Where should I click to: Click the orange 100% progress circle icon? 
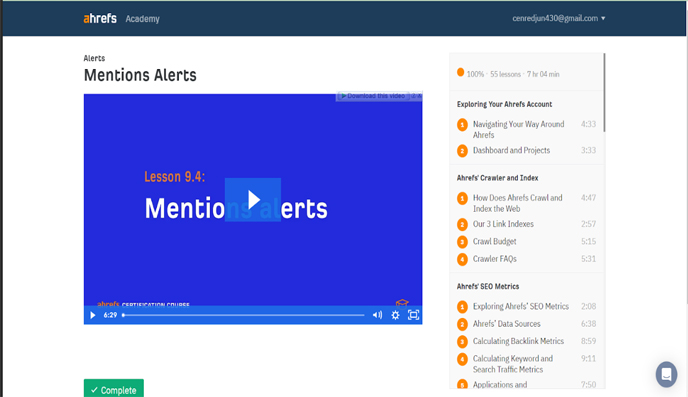pos(460,72)
